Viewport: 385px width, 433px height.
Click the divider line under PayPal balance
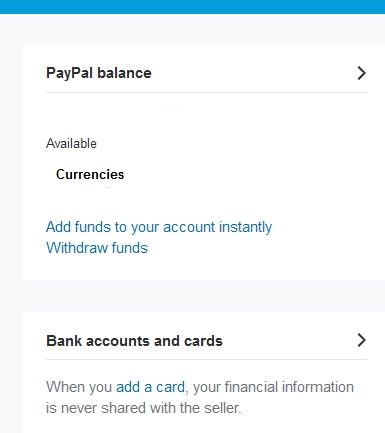[x=207, y=92]
